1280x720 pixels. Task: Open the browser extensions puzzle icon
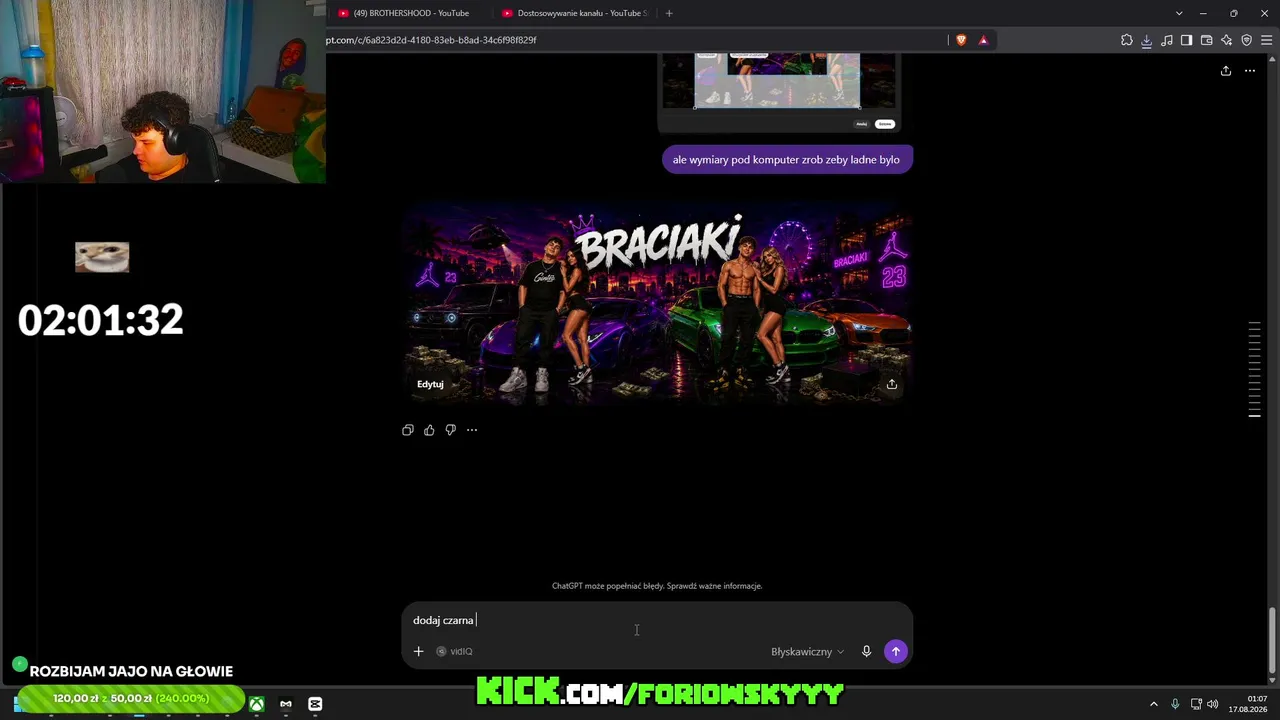click(x=1127, y=40)
